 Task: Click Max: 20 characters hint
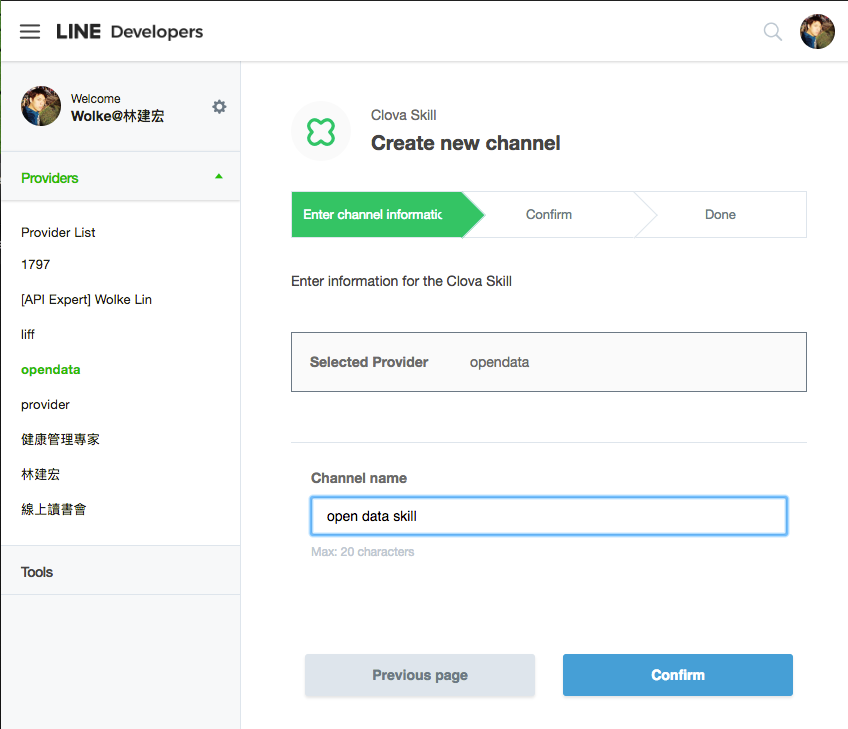362,552
